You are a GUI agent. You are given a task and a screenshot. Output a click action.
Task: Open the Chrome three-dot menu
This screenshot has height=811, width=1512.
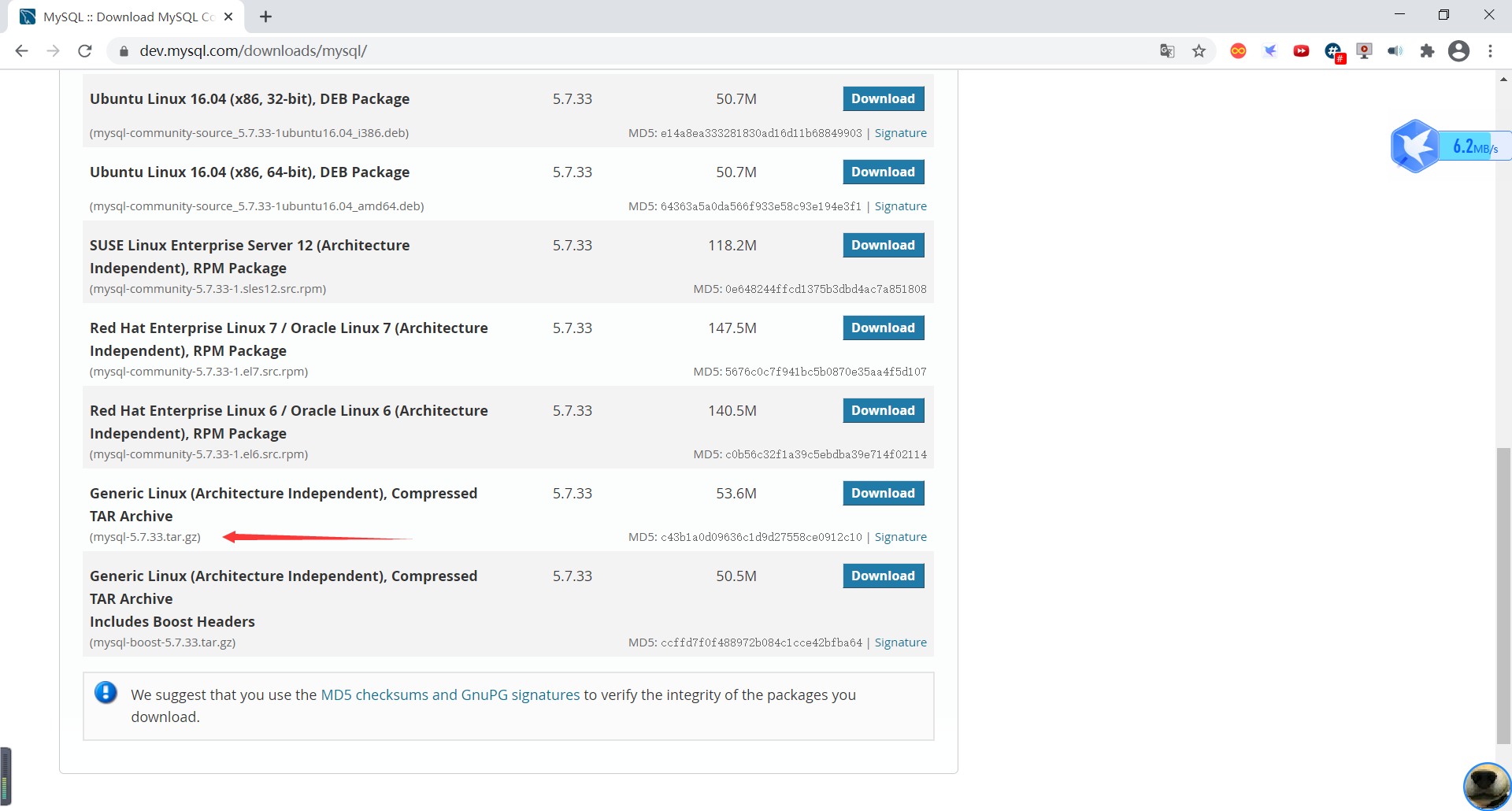pyautogui.click(x=1490, y=51)
